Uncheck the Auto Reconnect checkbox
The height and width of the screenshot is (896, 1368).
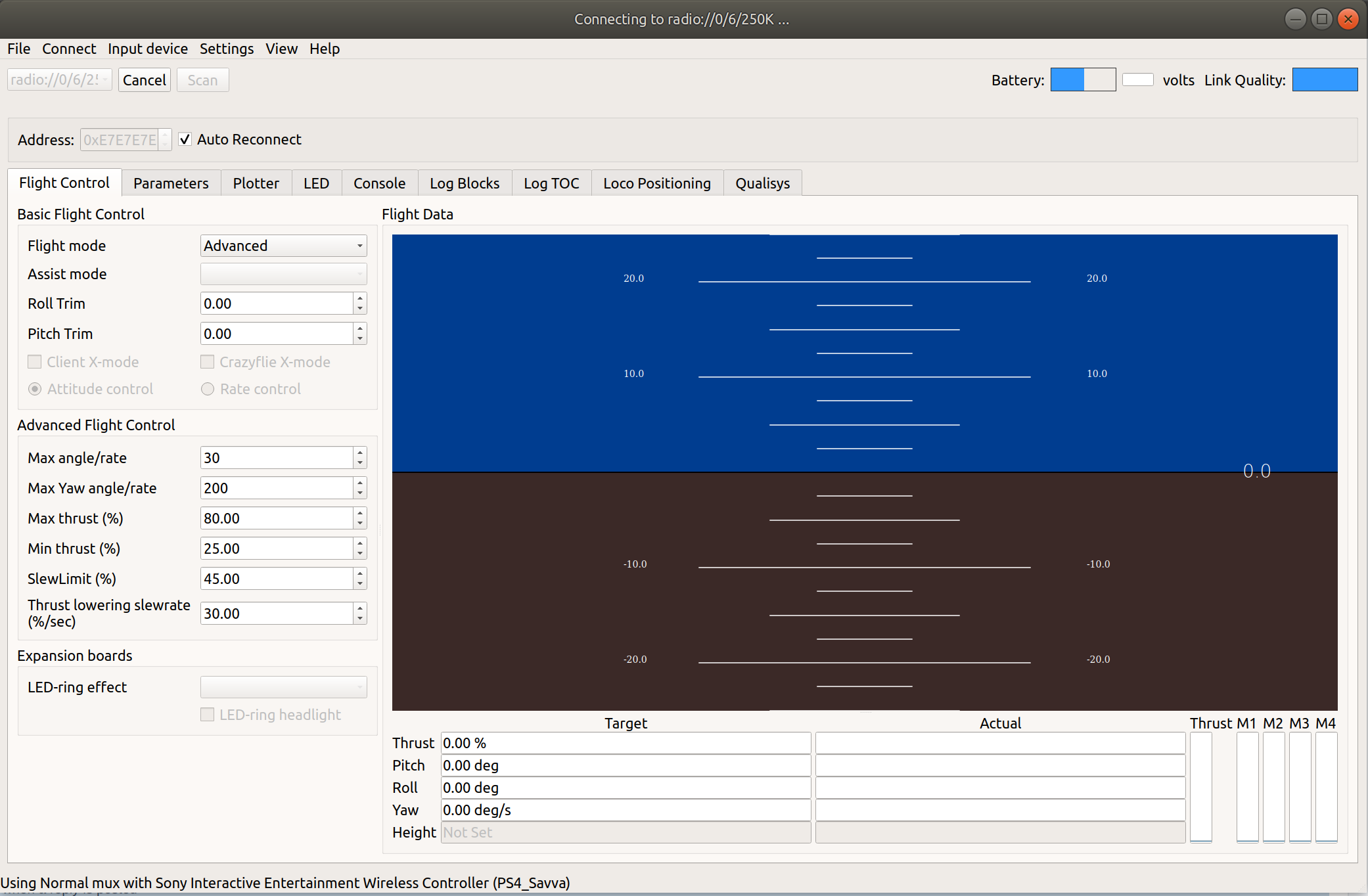[x=185, y=139]
